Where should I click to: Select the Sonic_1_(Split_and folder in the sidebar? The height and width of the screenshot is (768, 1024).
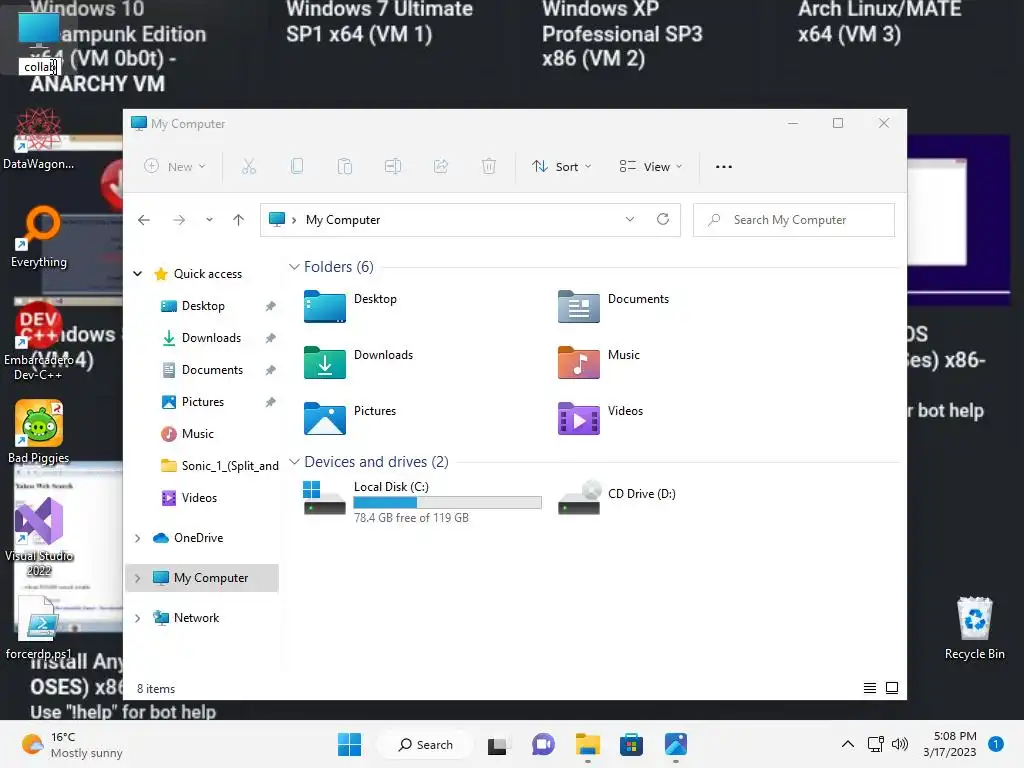pyautogui.click(x=219, y=466)
